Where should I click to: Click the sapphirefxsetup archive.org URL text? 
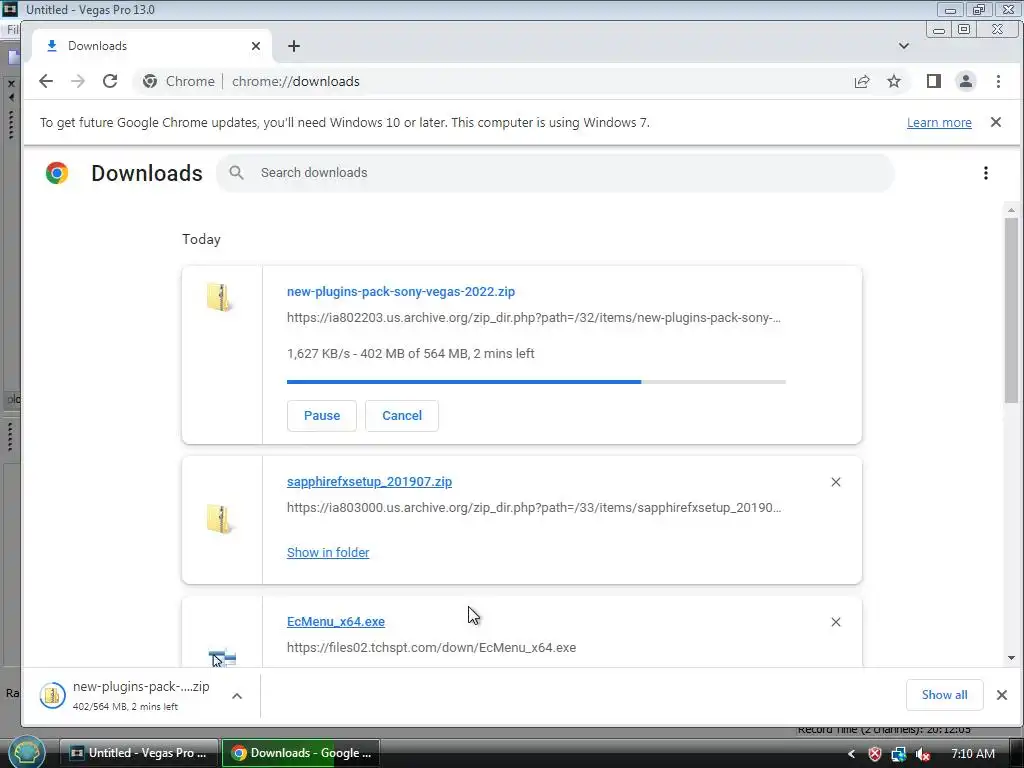(534, 508)
